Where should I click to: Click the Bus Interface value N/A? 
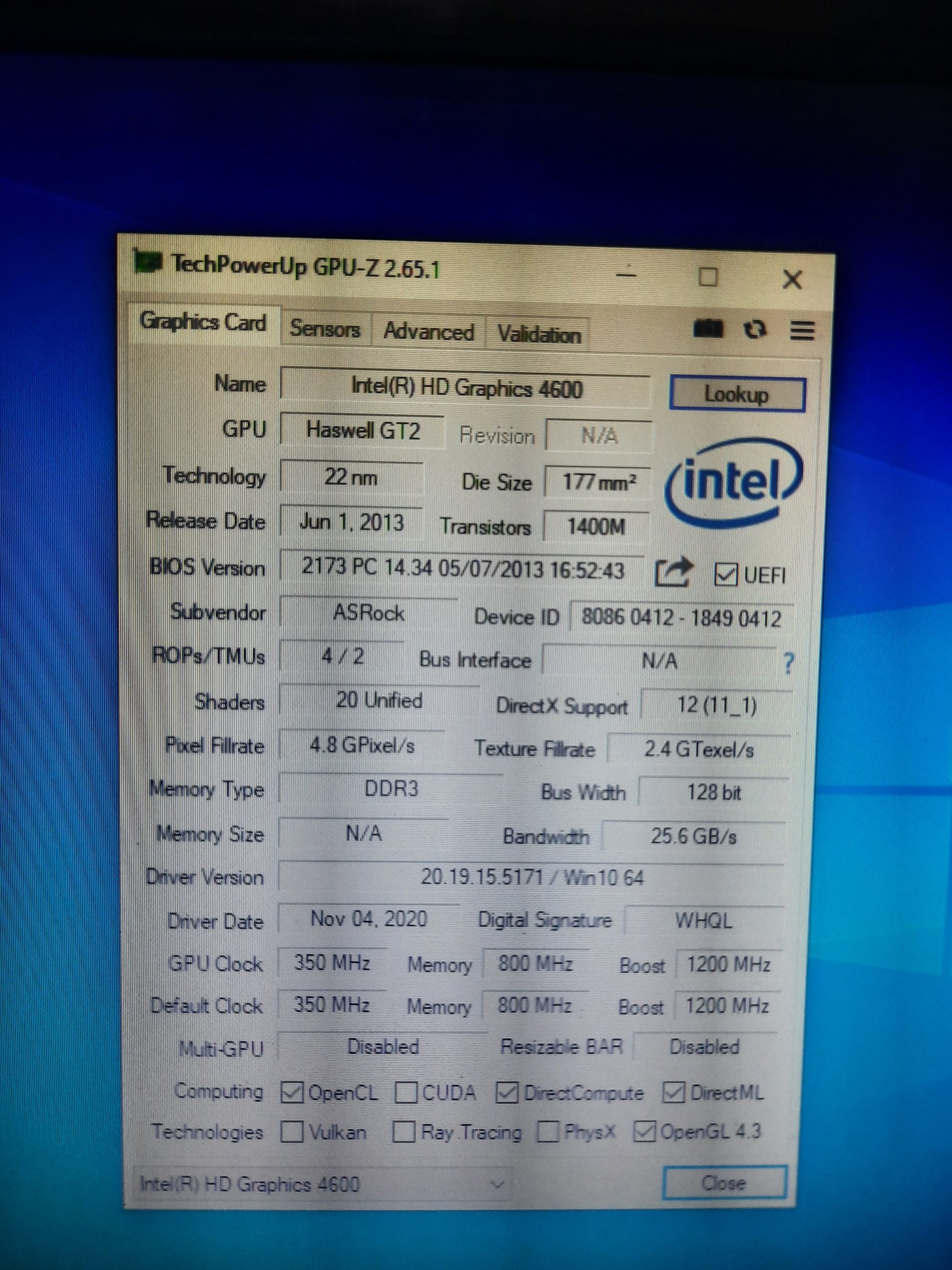coord(659,661)
